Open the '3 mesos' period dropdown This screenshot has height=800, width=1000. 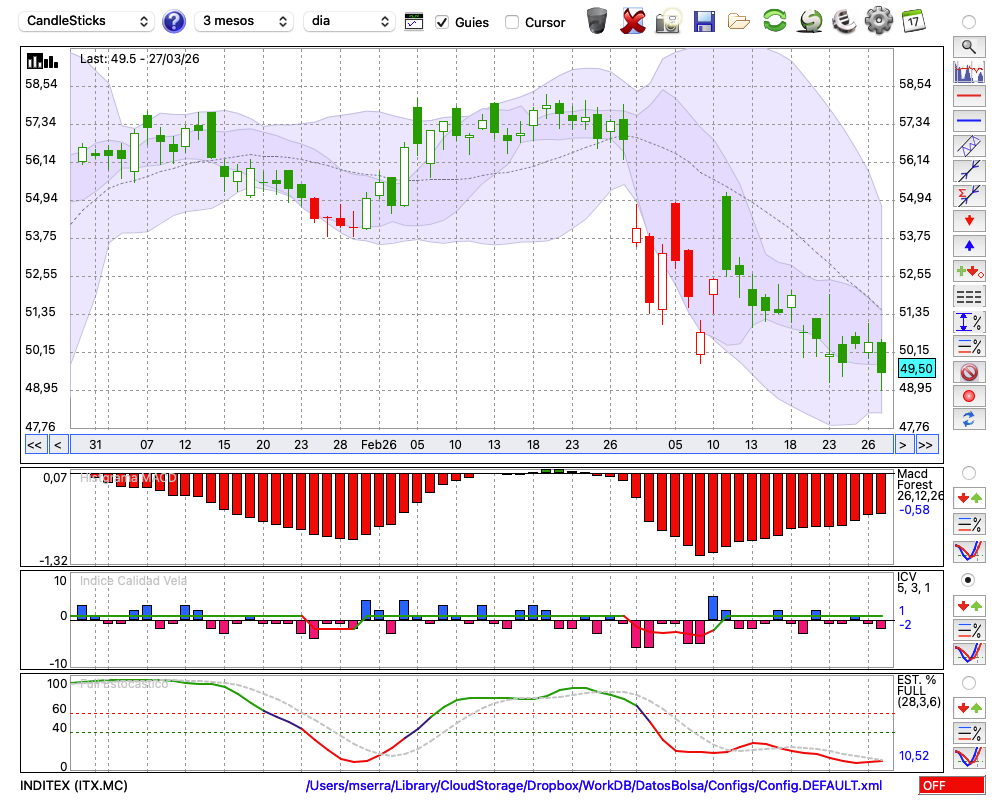tap(243, 21)
